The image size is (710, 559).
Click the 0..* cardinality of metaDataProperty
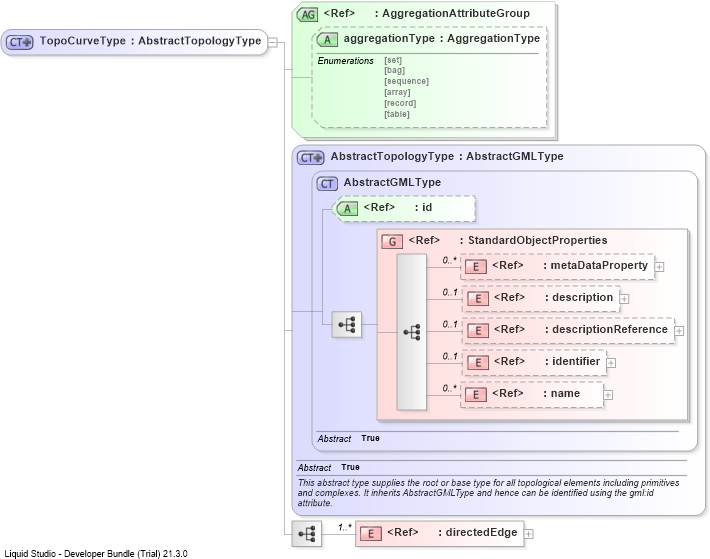pyautogui.click(x=450, y=260)
